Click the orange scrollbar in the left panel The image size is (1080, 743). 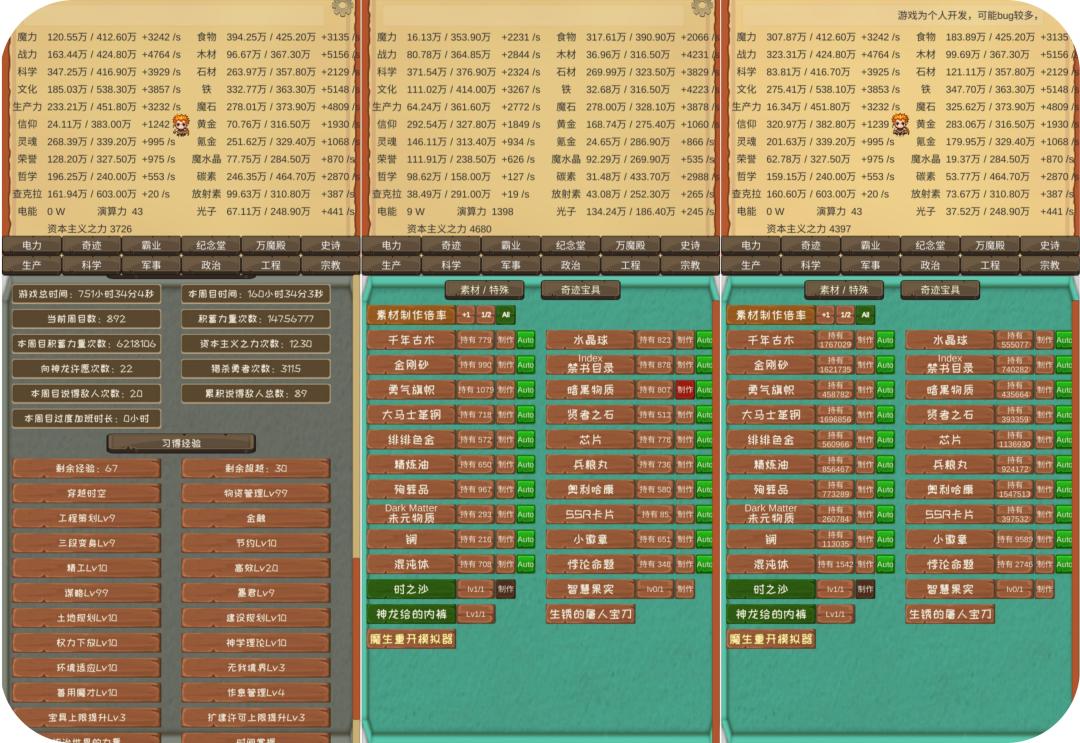[356, 638]
